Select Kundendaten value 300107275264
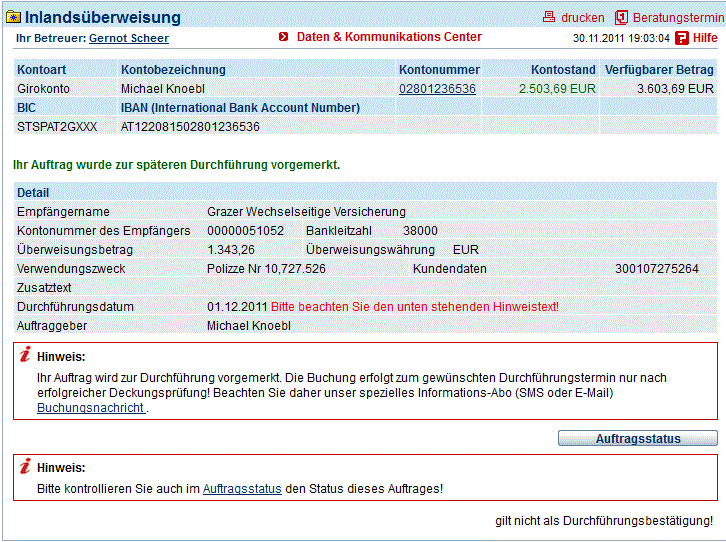The width and height of the screenshot is (726, 542). [x=657, y=268]
